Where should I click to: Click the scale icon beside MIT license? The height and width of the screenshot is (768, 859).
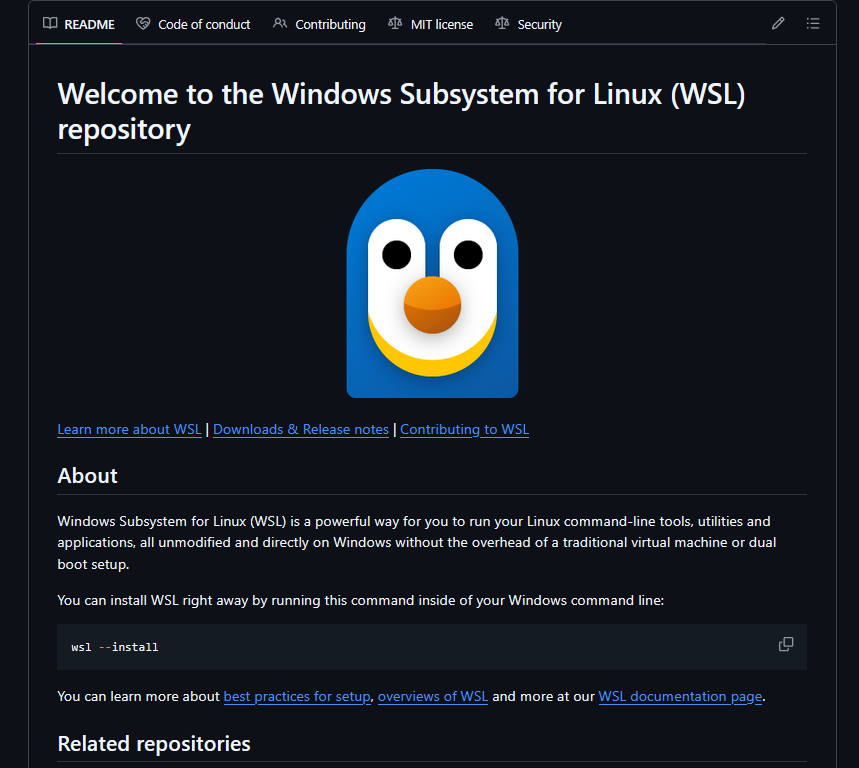click(x=395, y=24)
